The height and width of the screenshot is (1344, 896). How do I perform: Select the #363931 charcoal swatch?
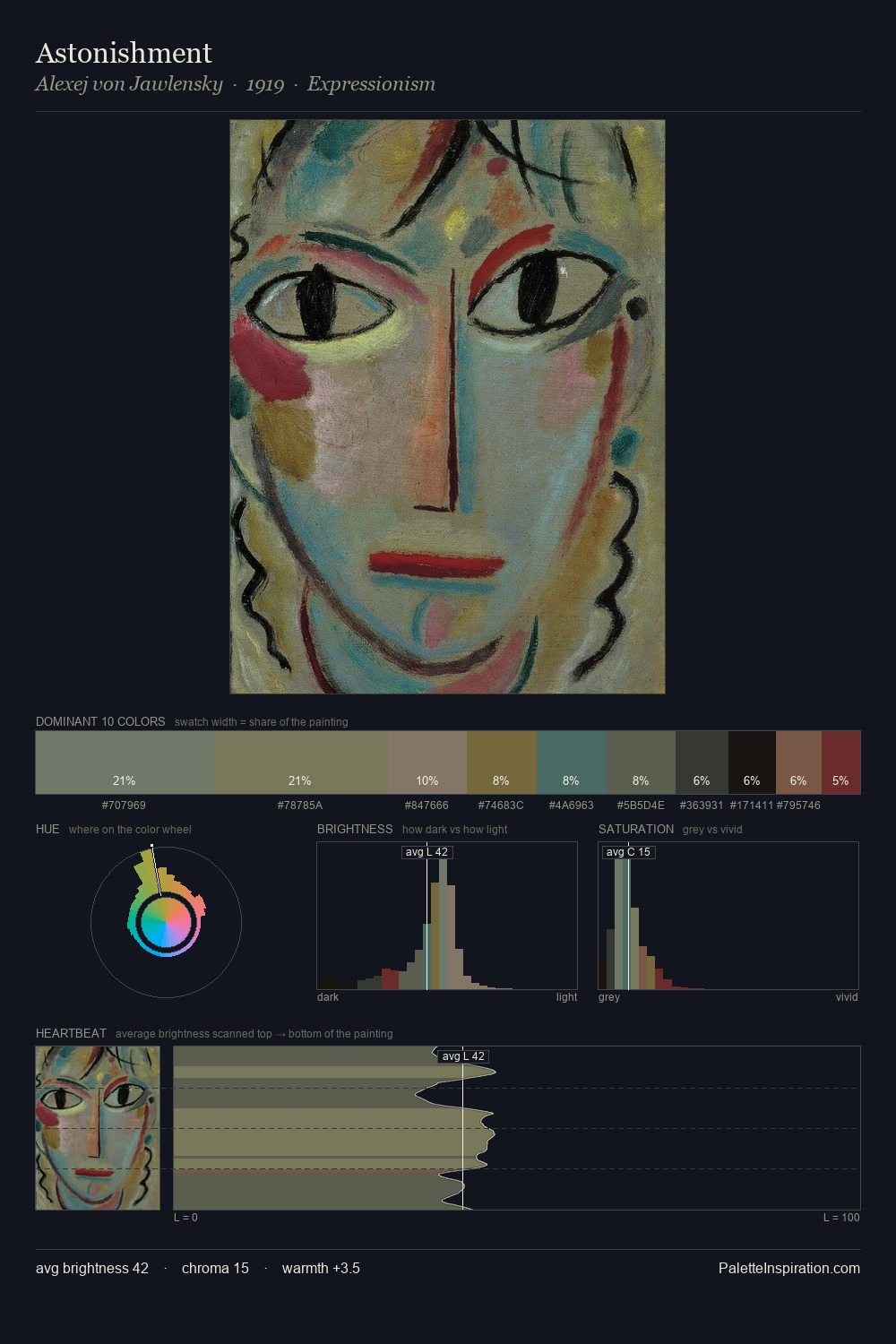point(702,762)
